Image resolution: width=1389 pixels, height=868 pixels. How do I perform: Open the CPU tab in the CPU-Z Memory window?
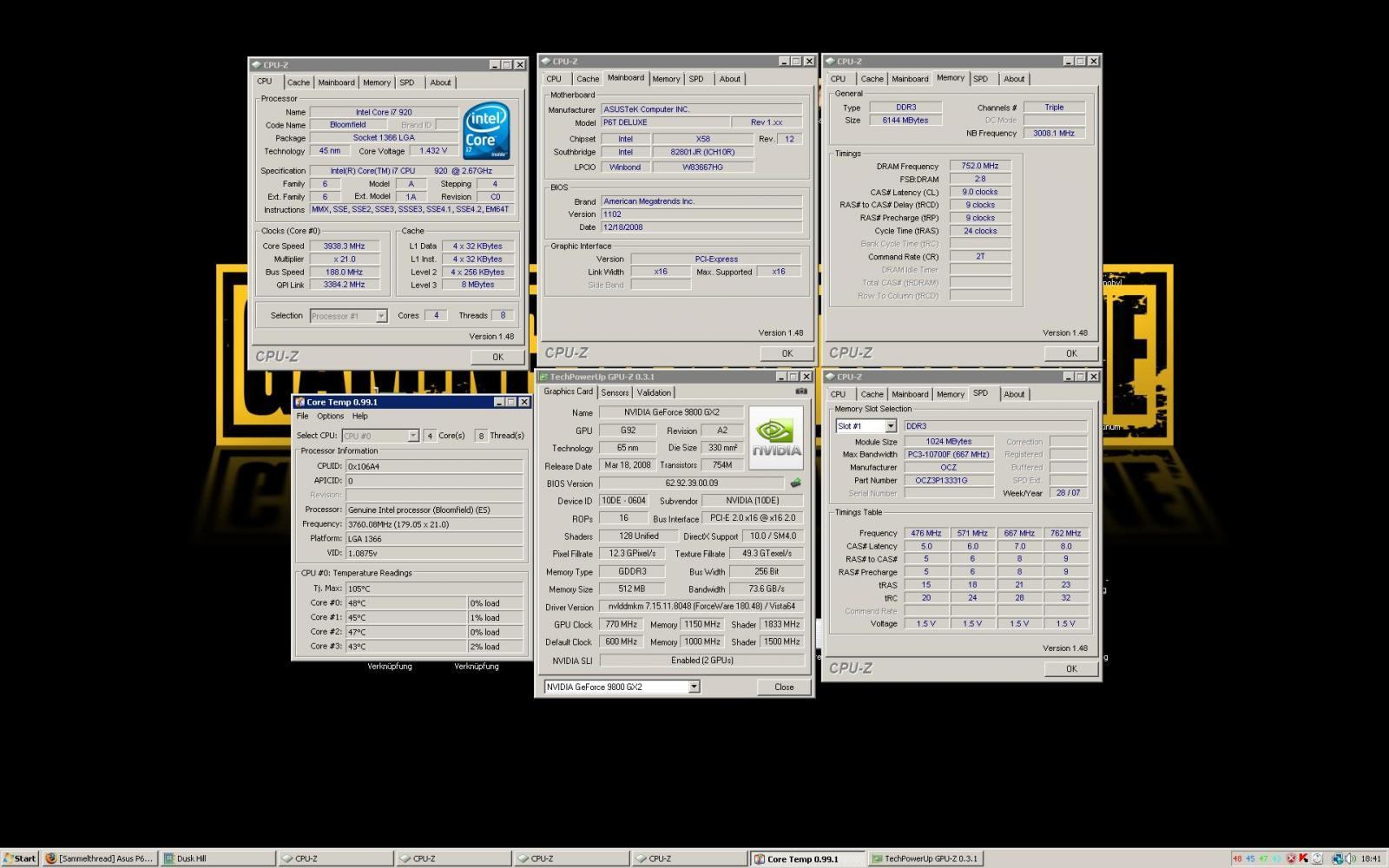coord(838,79)
